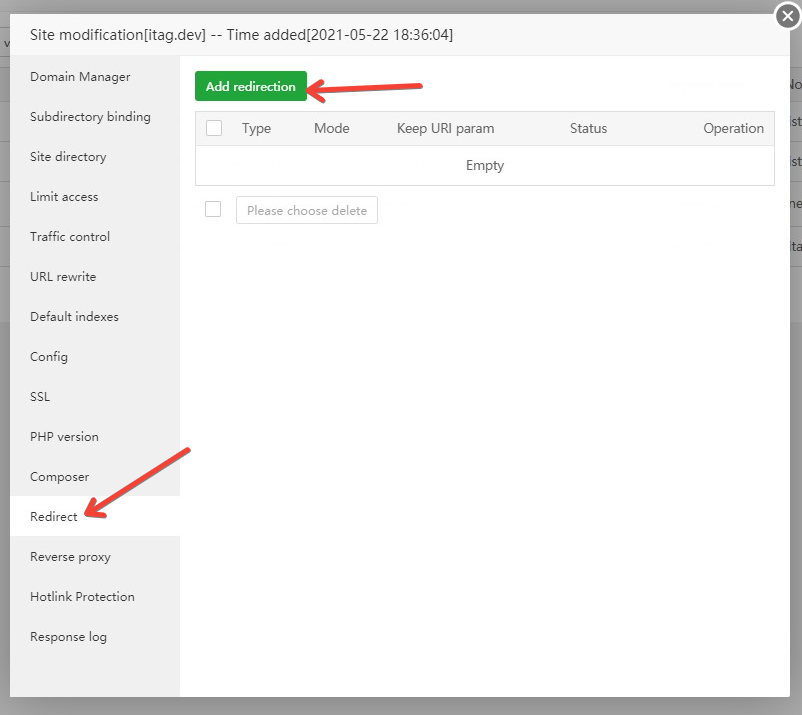Screen dimensions: 802x715
Task: Tick the checkbox beside Please choose delete
Action: click(213, 209)
